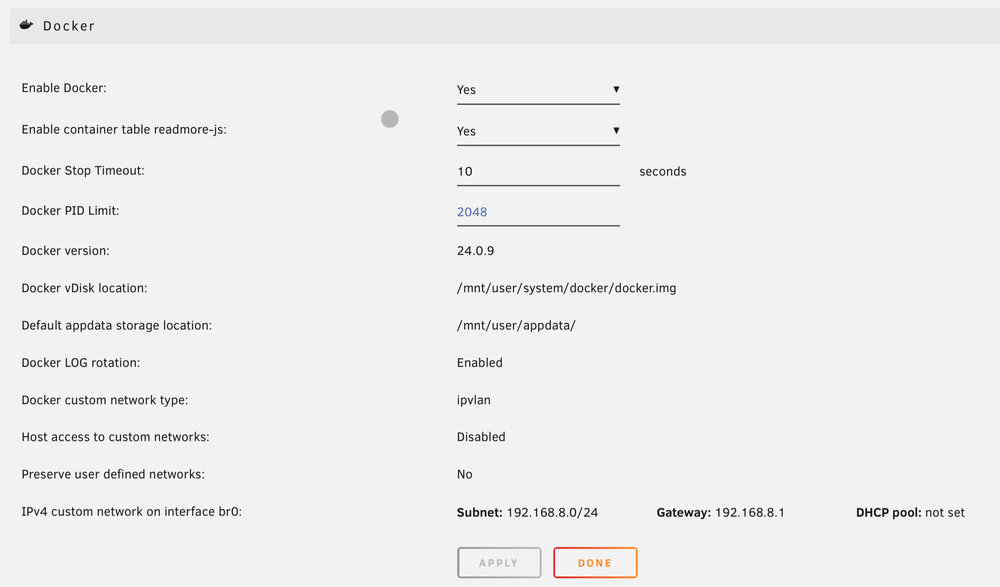The width and height of the screenshot is (1000, 587).
Task: Click the host access value 'Disabled'
Action: (481, 437)
